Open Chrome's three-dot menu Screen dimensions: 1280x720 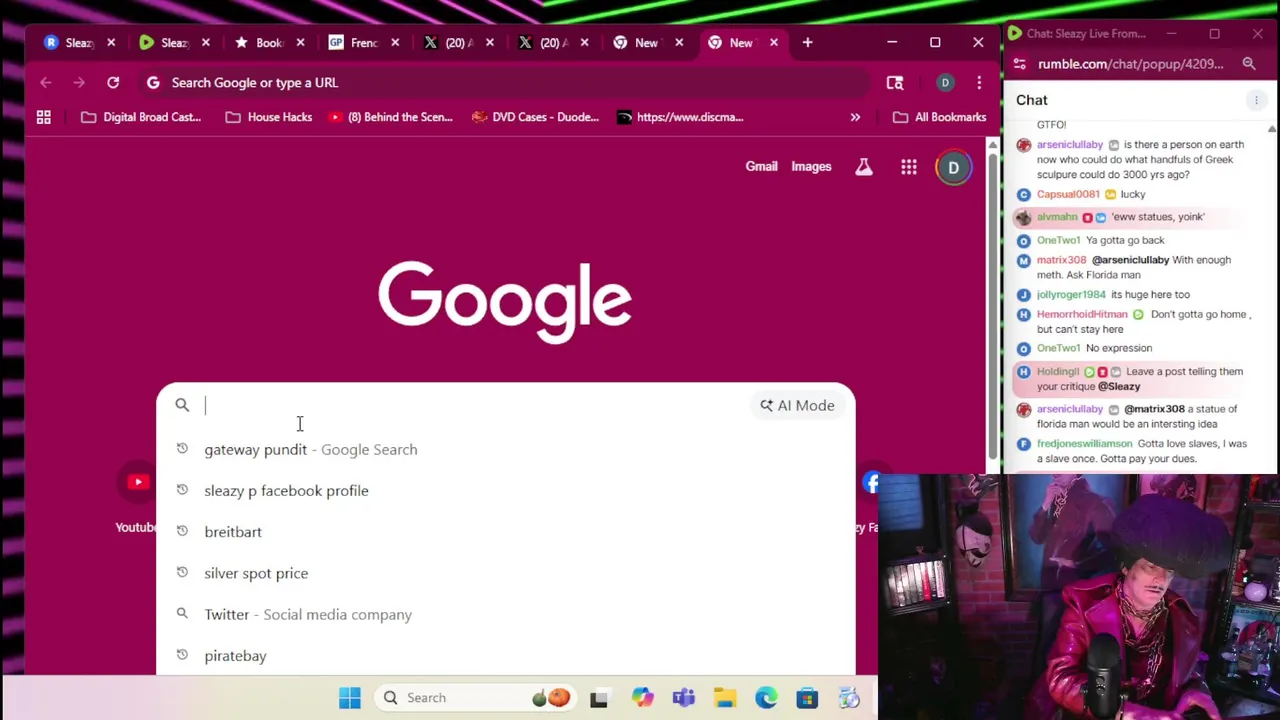[979, 83]
